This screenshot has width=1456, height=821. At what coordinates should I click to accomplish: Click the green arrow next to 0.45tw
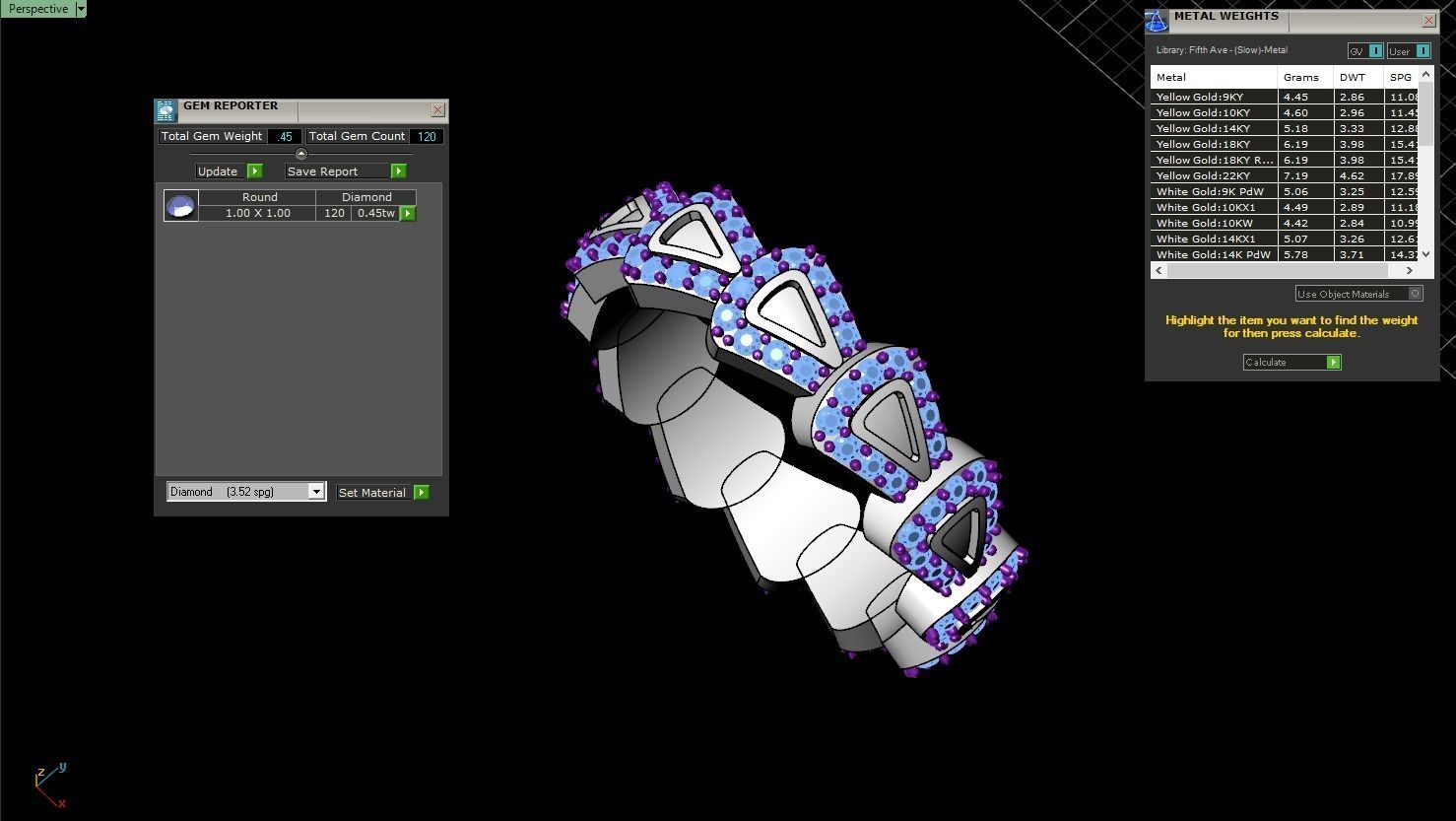[x=408, y=213]
